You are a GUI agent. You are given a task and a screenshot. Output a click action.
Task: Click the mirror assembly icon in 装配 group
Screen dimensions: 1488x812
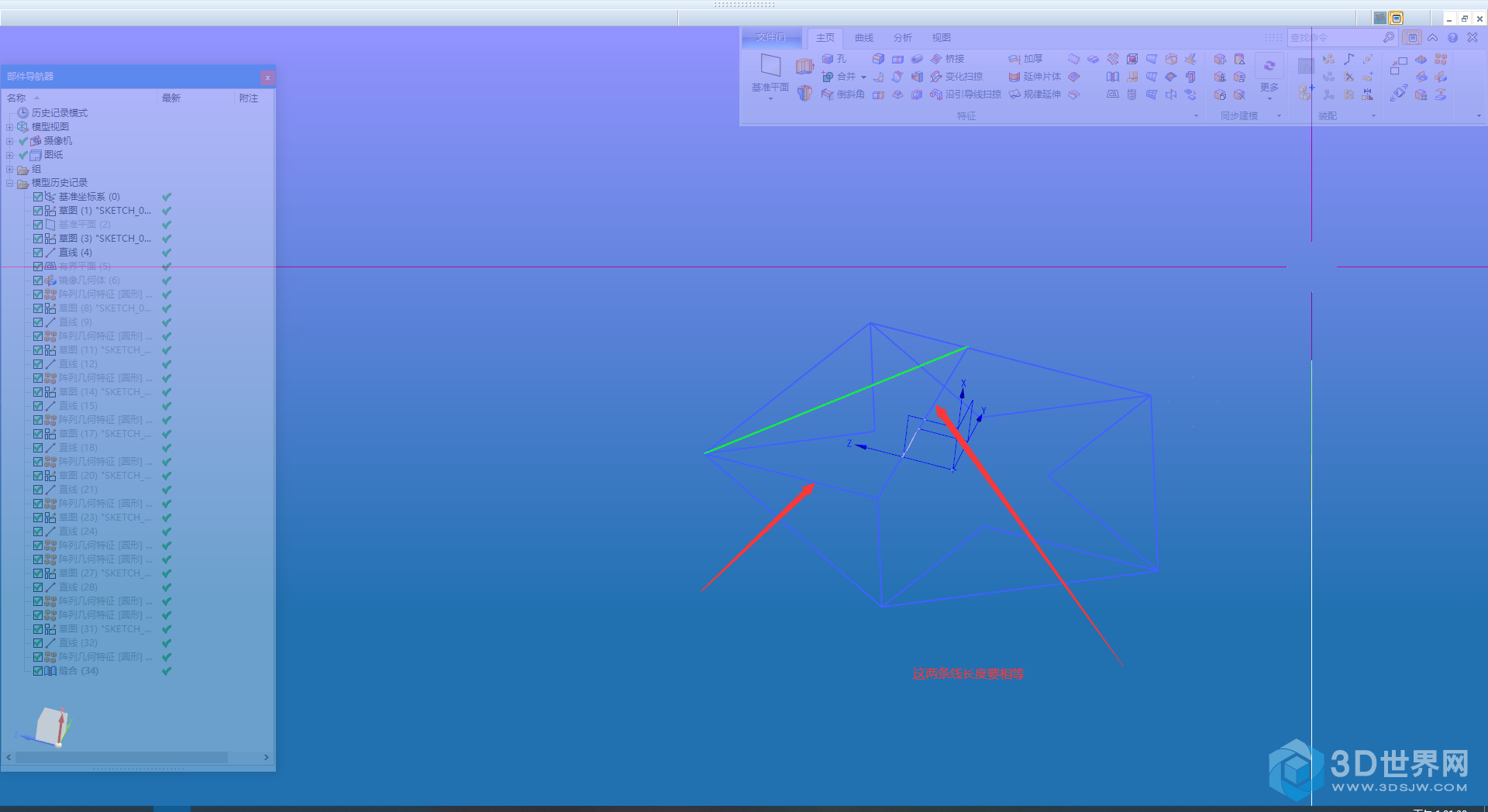(x=1368, y=95)
